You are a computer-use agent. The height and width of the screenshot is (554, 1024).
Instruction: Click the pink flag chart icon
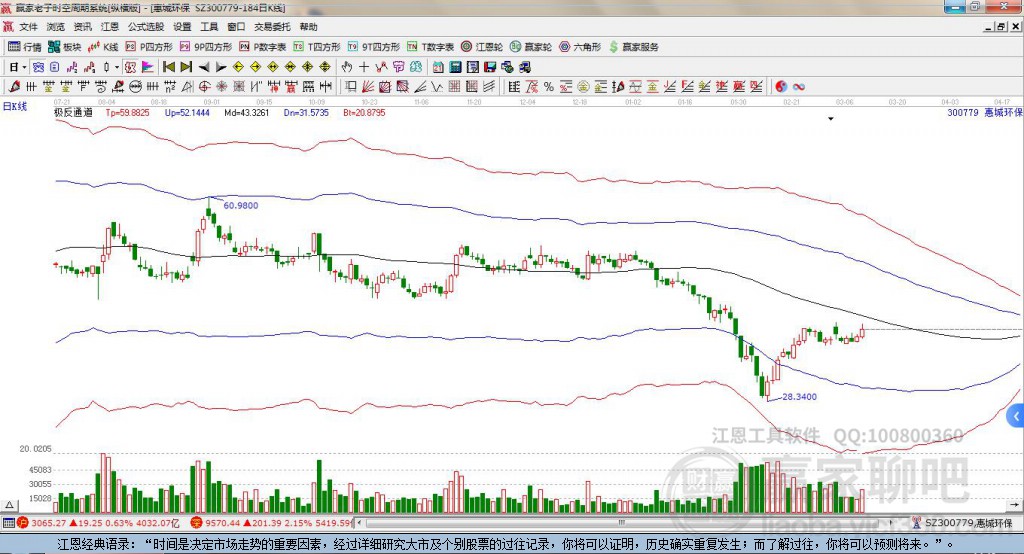click(x=148, y=67)
